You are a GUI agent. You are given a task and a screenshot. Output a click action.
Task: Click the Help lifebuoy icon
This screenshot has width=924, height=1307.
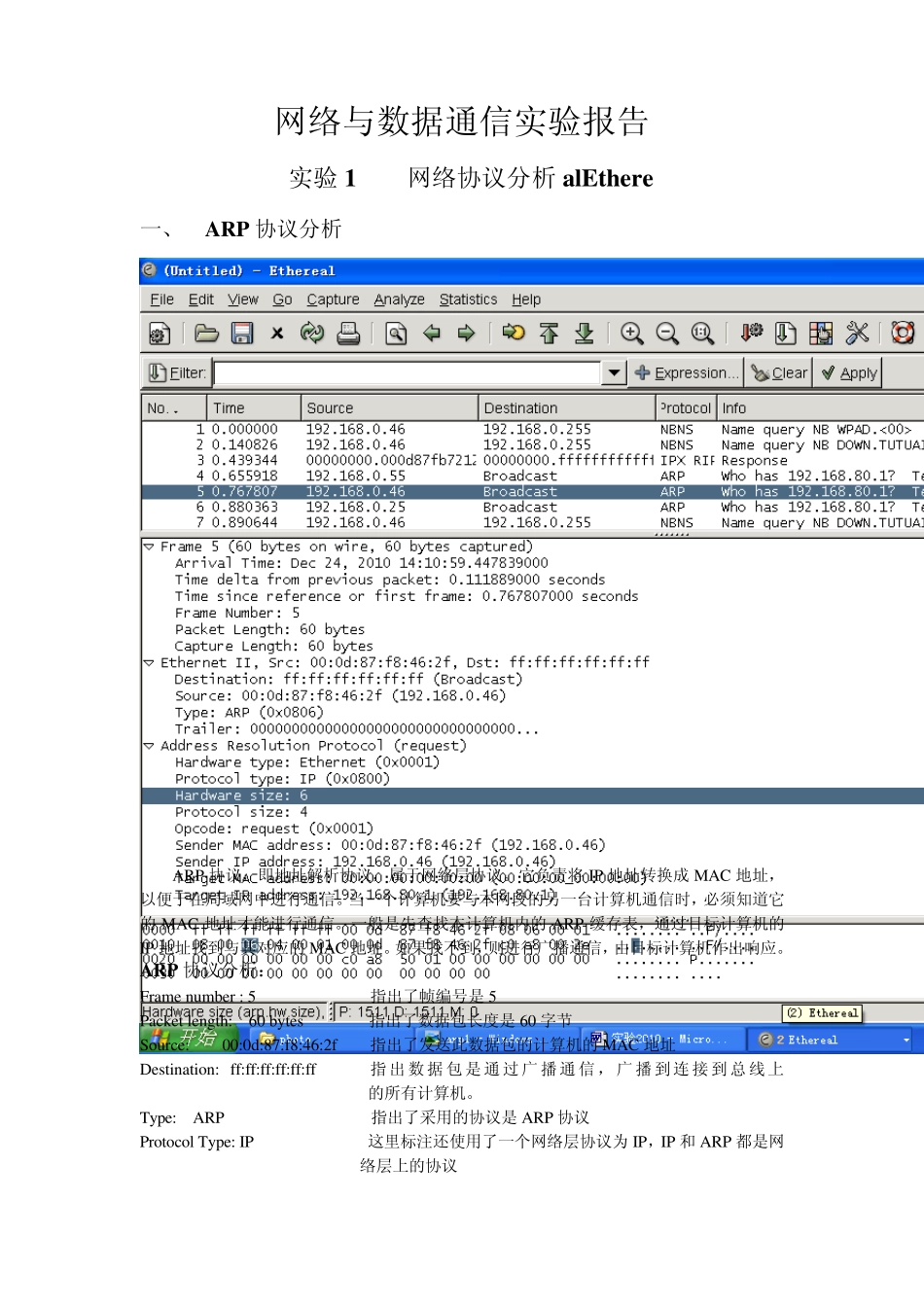tap(903, 333)
